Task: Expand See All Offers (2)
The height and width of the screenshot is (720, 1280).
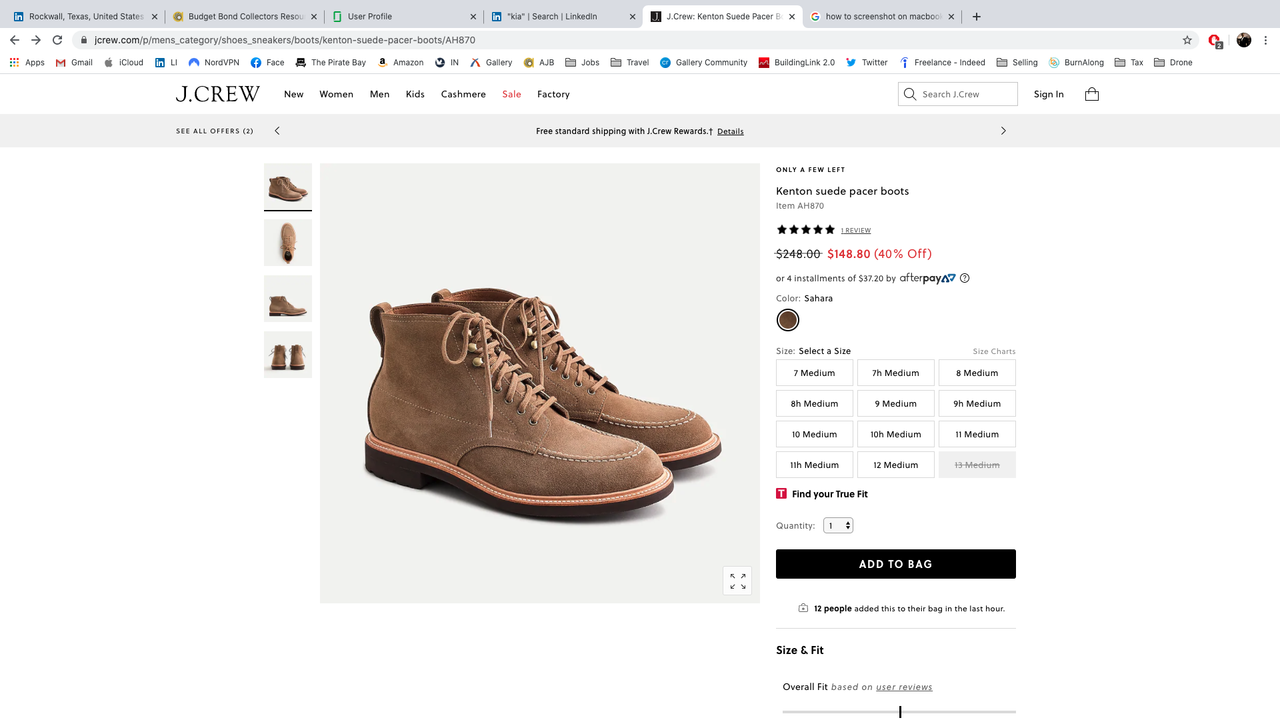Action: pyautogui.click(x=215, y=131)
